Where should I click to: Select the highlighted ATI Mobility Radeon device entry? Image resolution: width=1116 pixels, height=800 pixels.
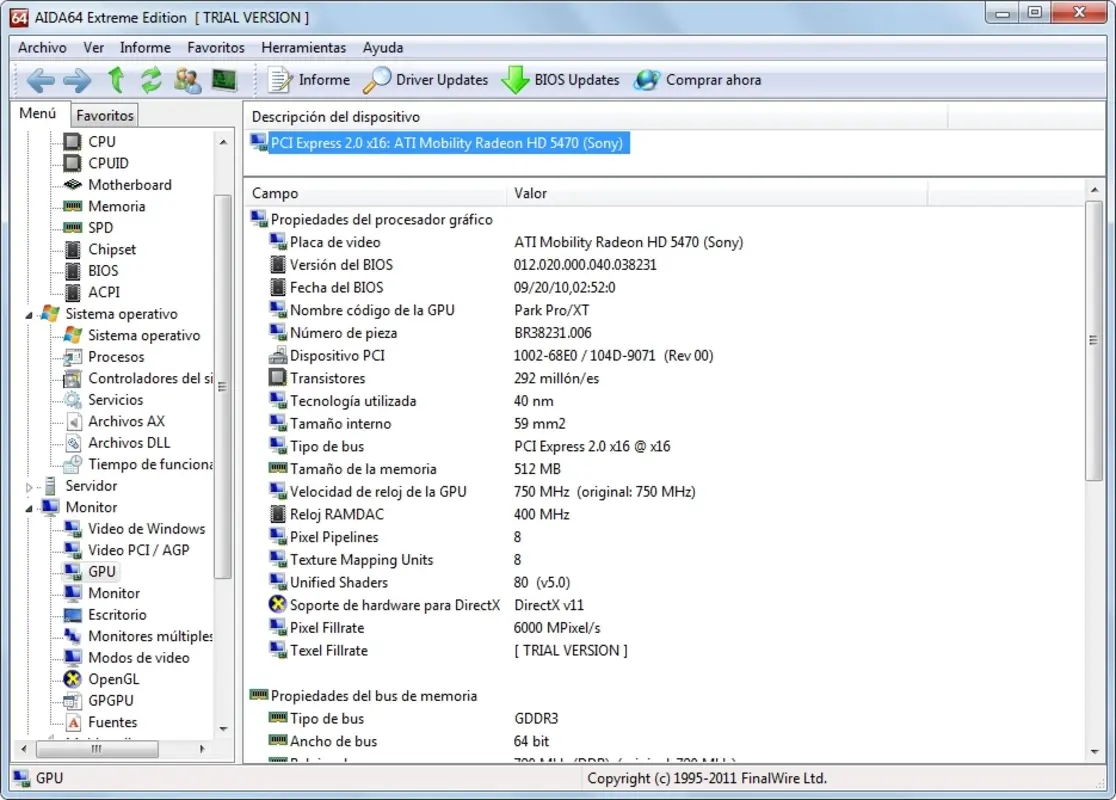[448, 143]
